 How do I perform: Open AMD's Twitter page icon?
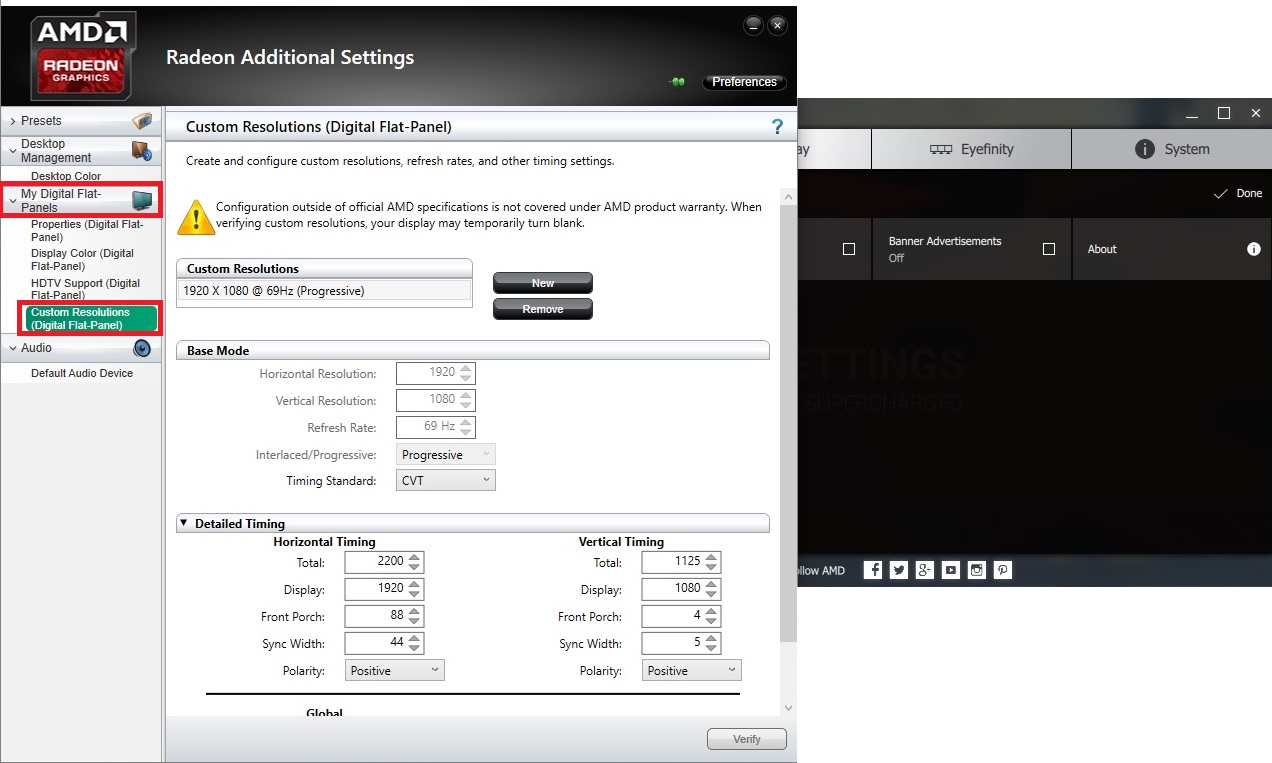[x=899, y=570]
